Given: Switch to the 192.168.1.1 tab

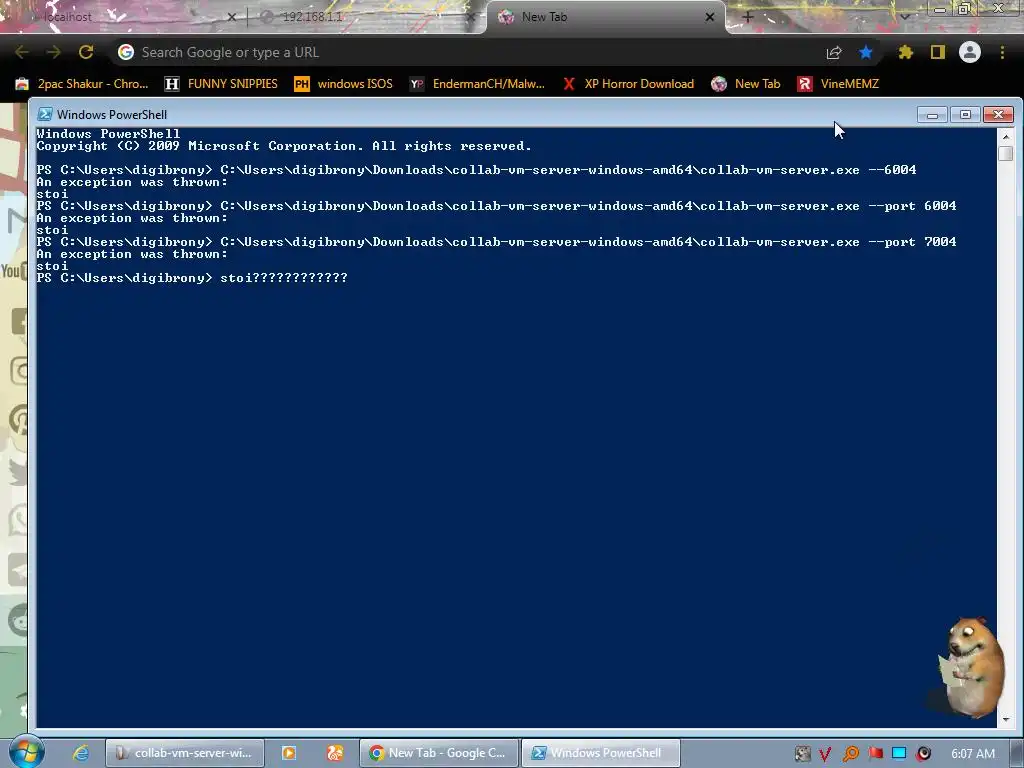Looking at the screenshot, I should [x=366, y=17].
